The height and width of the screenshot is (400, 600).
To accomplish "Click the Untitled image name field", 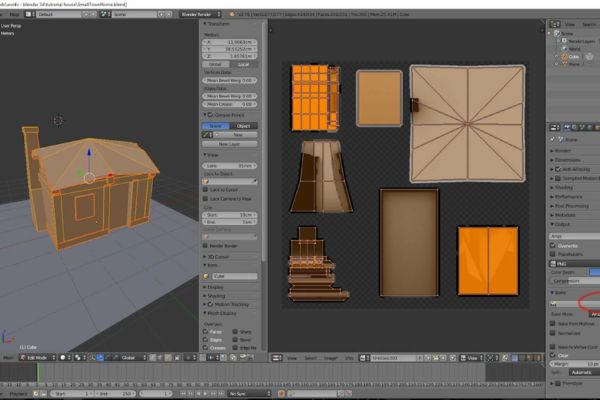I will (x=393, y=358).
